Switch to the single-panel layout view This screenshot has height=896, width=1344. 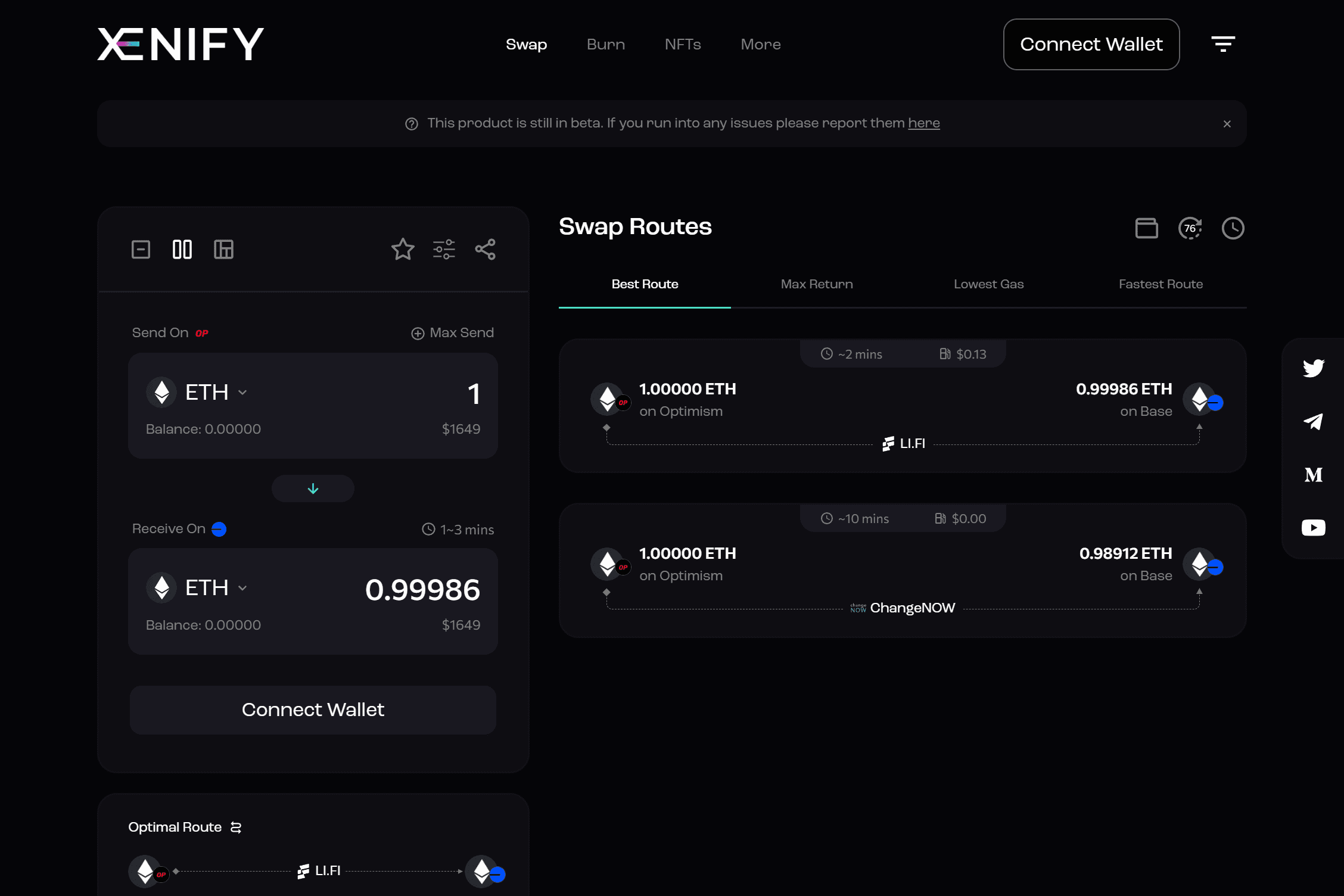pyautogui.click(x=140, y=250)
